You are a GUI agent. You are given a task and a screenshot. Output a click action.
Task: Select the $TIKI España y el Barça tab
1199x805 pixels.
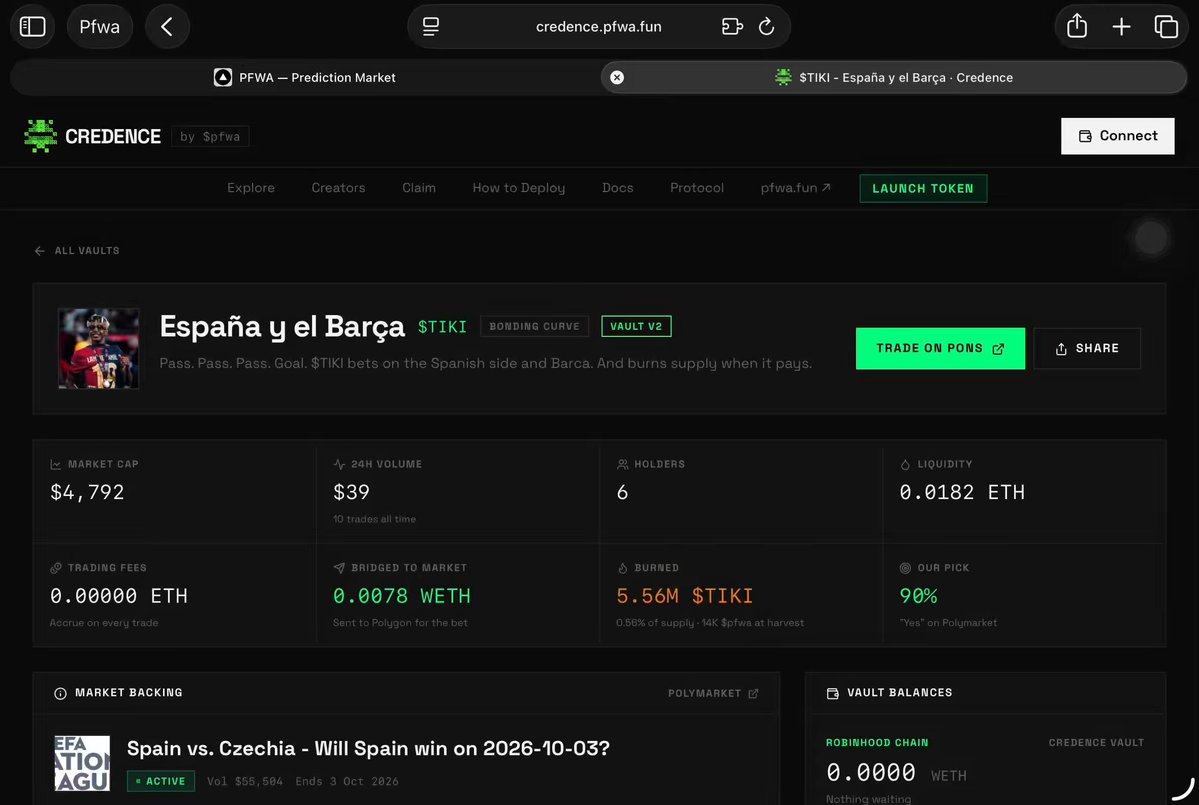point(893,77)
